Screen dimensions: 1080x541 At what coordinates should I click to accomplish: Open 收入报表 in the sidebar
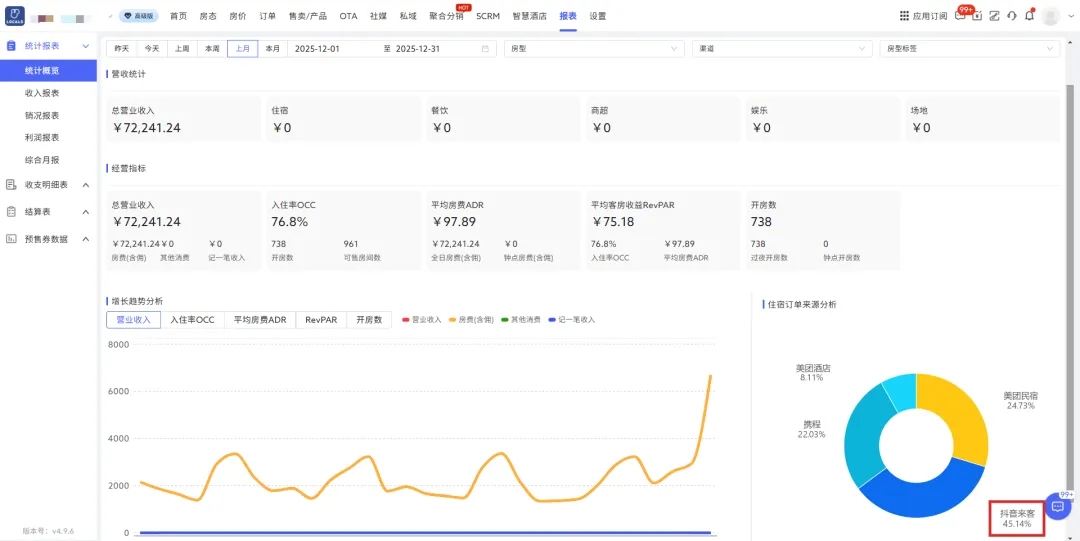click(x=42, y=93)
